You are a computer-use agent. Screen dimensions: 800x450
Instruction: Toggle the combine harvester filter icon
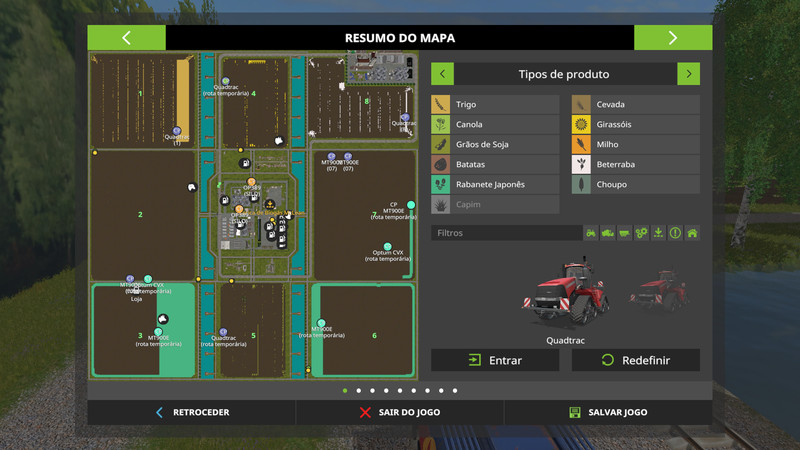608,233
